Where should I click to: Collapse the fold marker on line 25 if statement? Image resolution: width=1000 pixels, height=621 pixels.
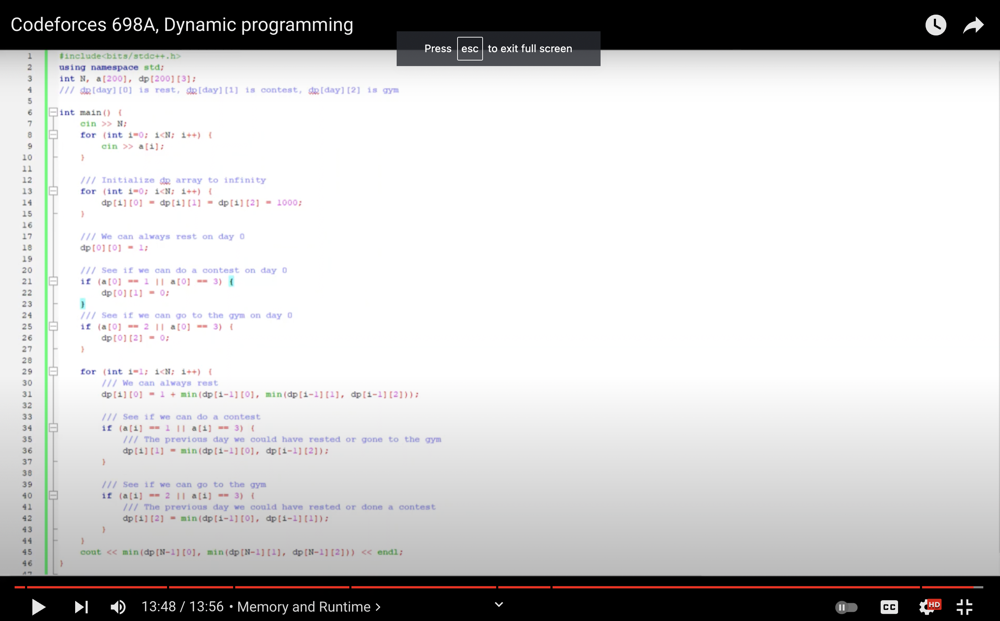[54, 326]
